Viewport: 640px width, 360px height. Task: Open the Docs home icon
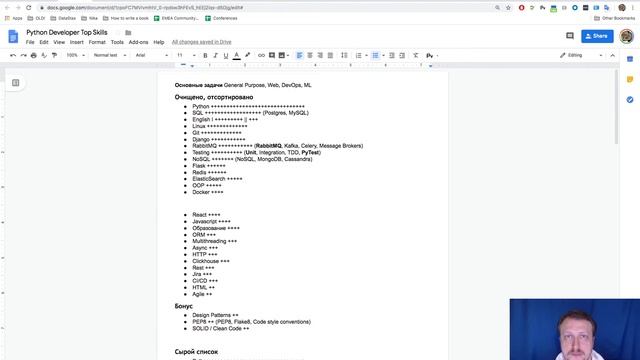(x=13, y=36)
